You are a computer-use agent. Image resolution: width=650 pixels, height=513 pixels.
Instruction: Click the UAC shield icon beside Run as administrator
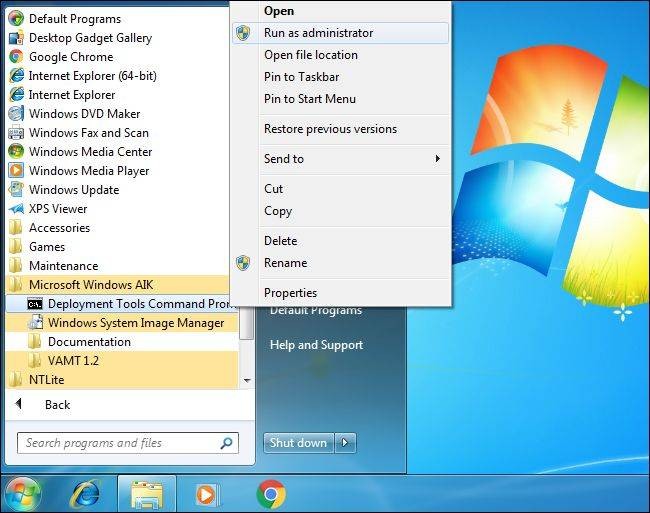pos(243,33)
